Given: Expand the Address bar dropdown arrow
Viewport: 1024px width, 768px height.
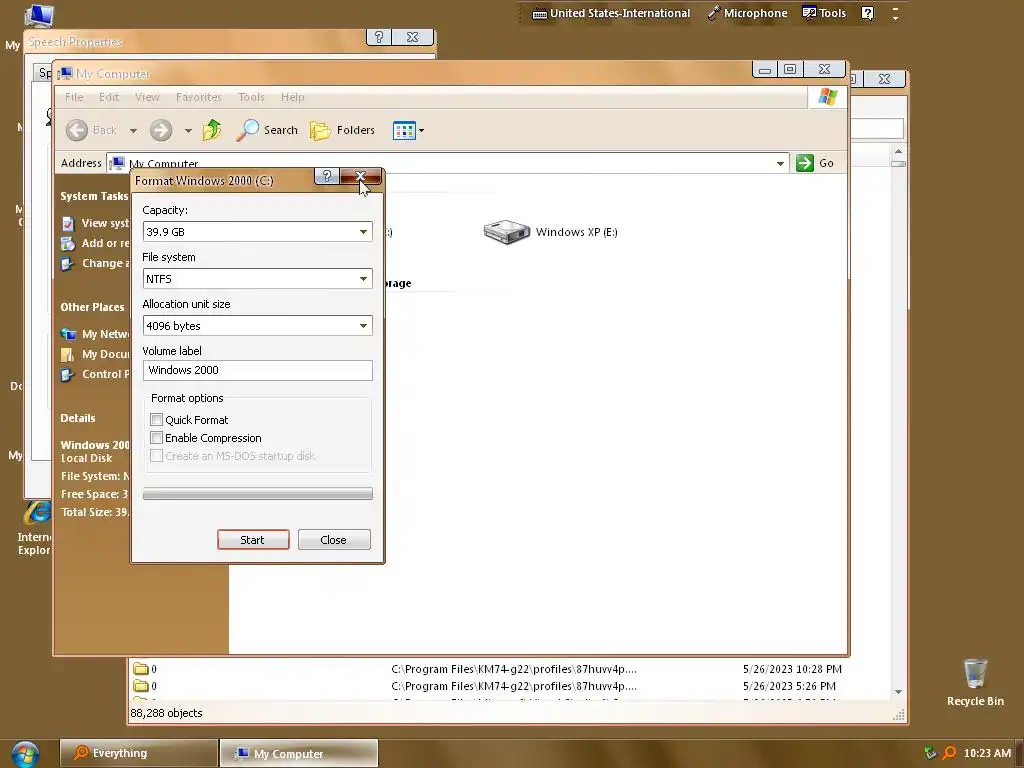Looking at the screenshot, I should pyautogui.click(x=780, y=163).
